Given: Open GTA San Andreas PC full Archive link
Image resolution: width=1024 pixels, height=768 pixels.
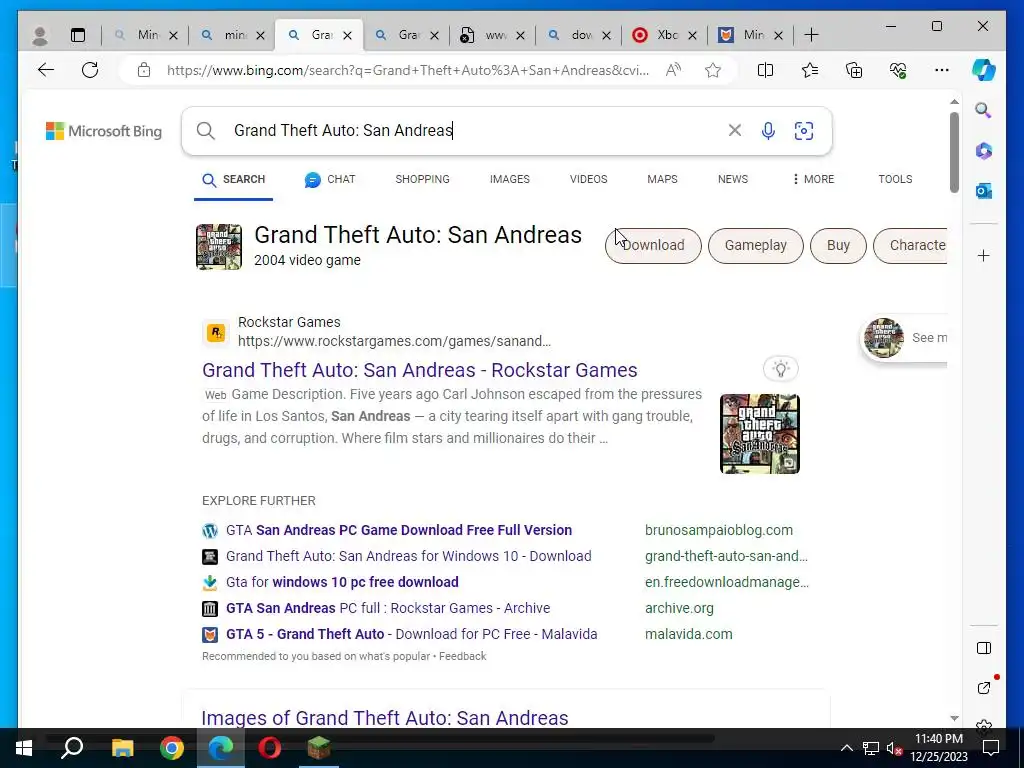Looking at the screenshot, I should 388,608.
